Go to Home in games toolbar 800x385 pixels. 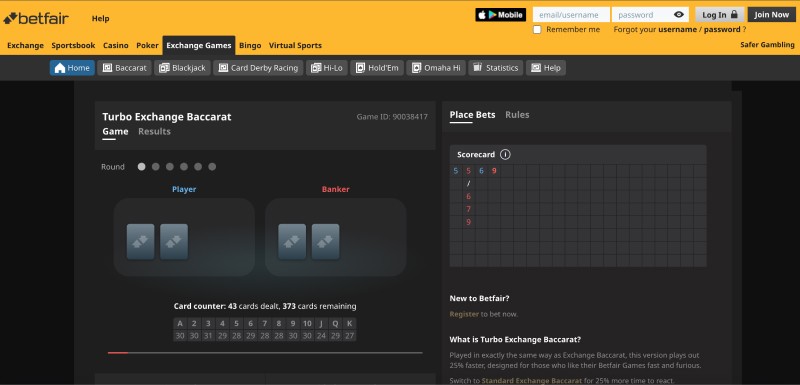[72, 68]
